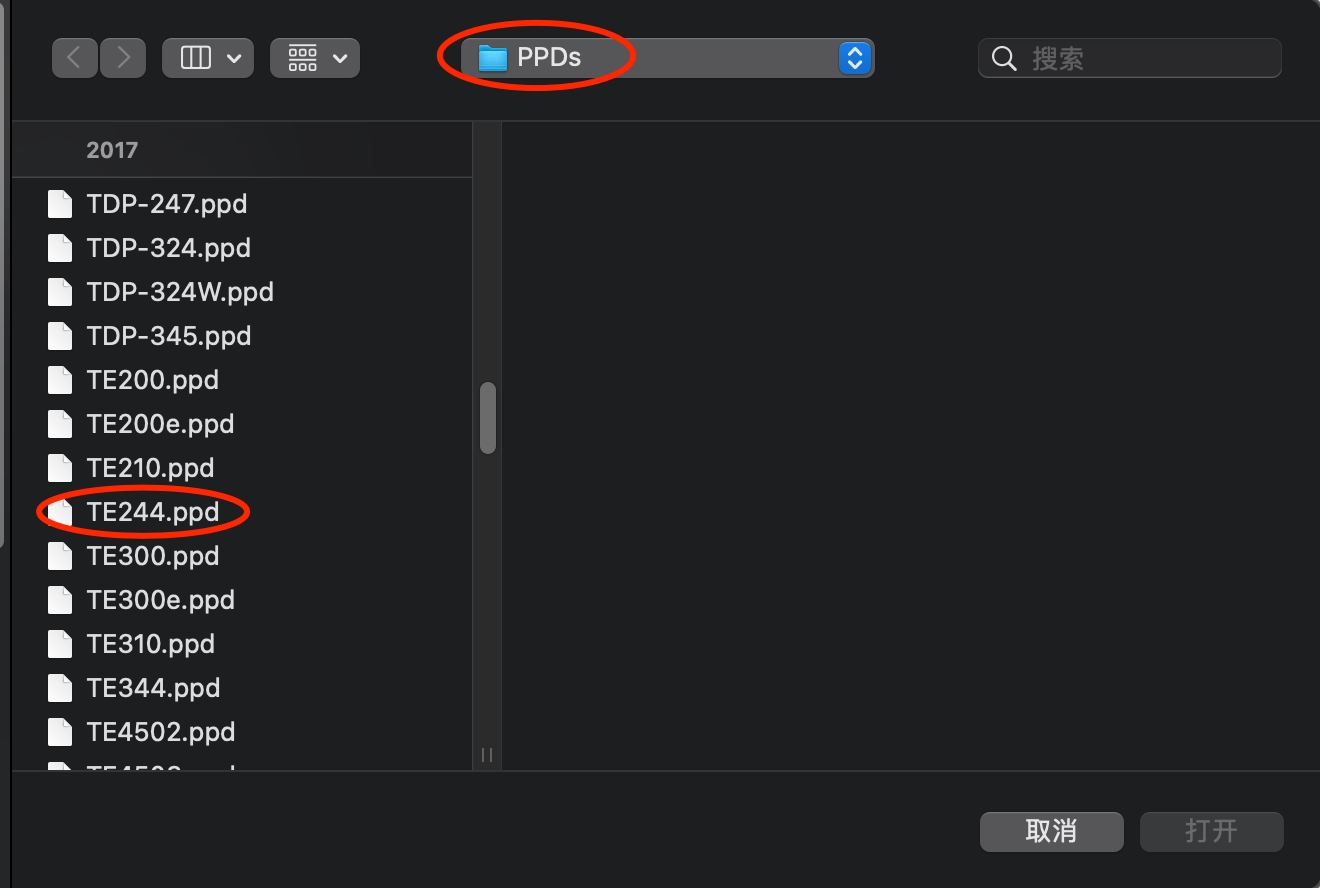1320x888 pixels.
Task: Click the 取消 cancel button
Action: point(1051,831)
